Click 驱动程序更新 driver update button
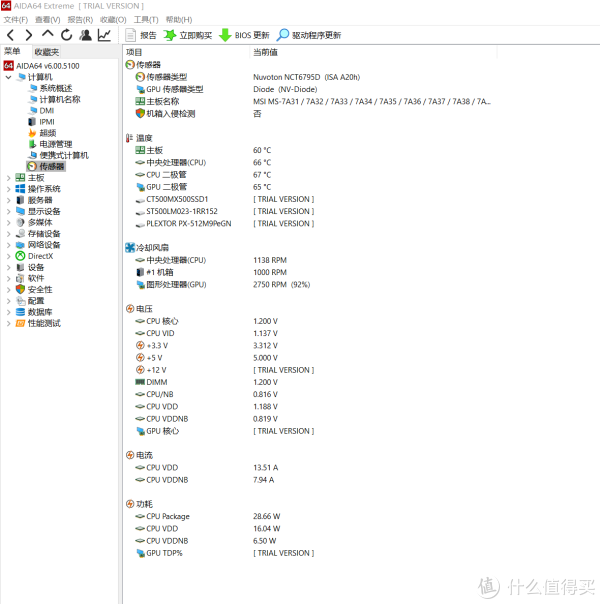The height and width of the screenshot is (604, 600). (x=309, y=35)
